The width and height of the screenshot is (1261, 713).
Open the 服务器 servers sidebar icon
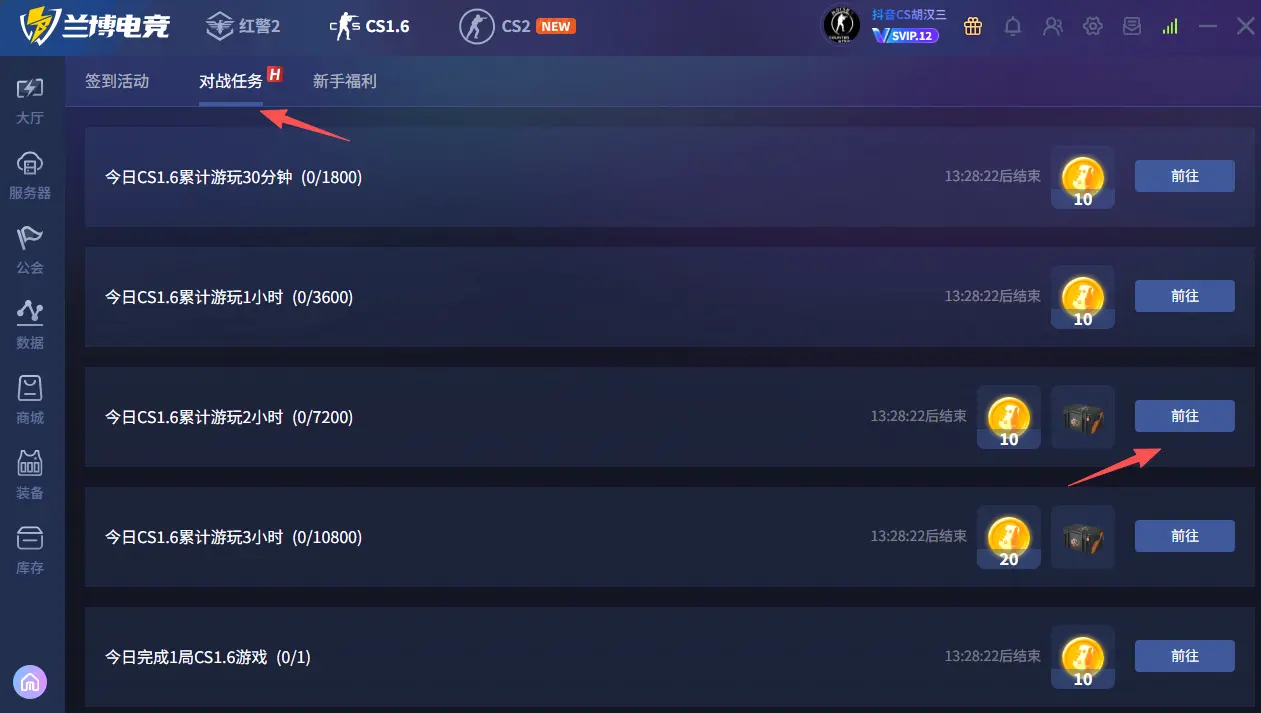[x=30, y=175]
